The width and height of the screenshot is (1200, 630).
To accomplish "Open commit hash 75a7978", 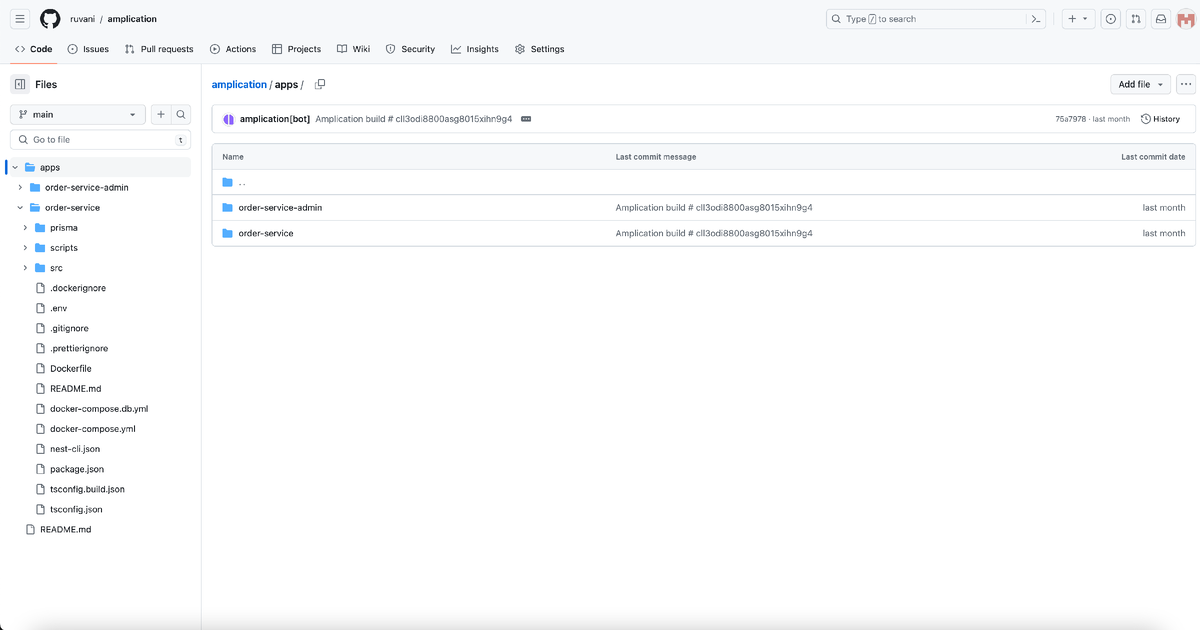I will (1070, 119).
